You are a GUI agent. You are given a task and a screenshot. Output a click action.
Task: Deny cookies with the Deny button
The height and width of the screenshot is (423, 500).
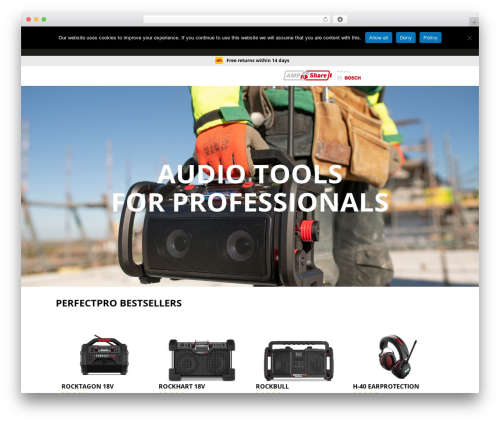(406, 38)
